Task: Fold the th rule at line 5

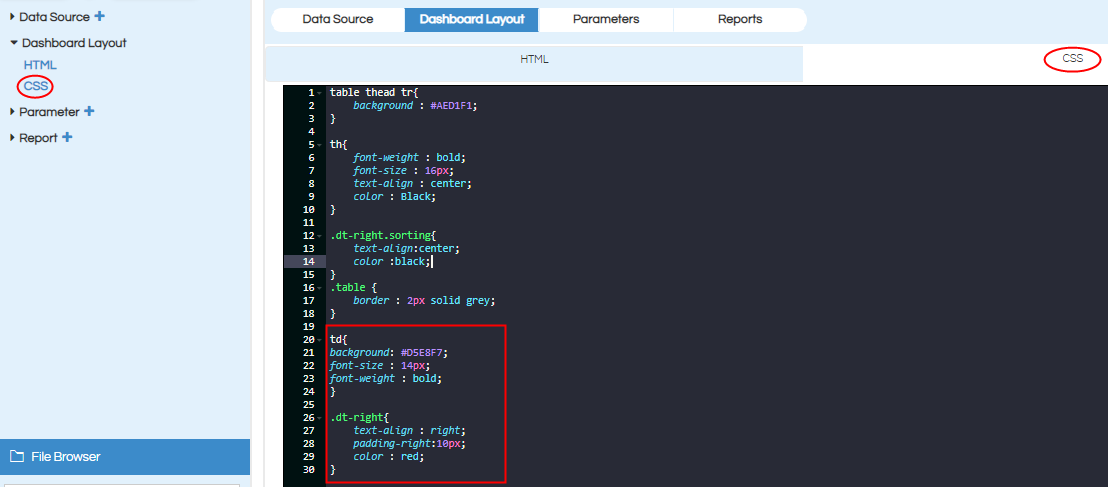Action: (320, 145)
